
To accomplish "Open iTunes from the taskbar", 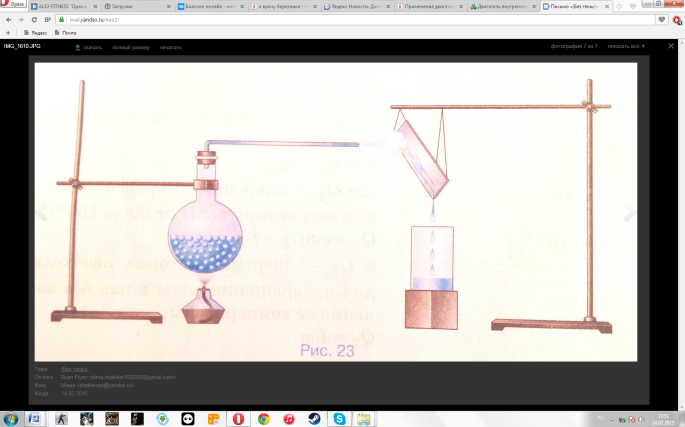I will coord(289,419).
